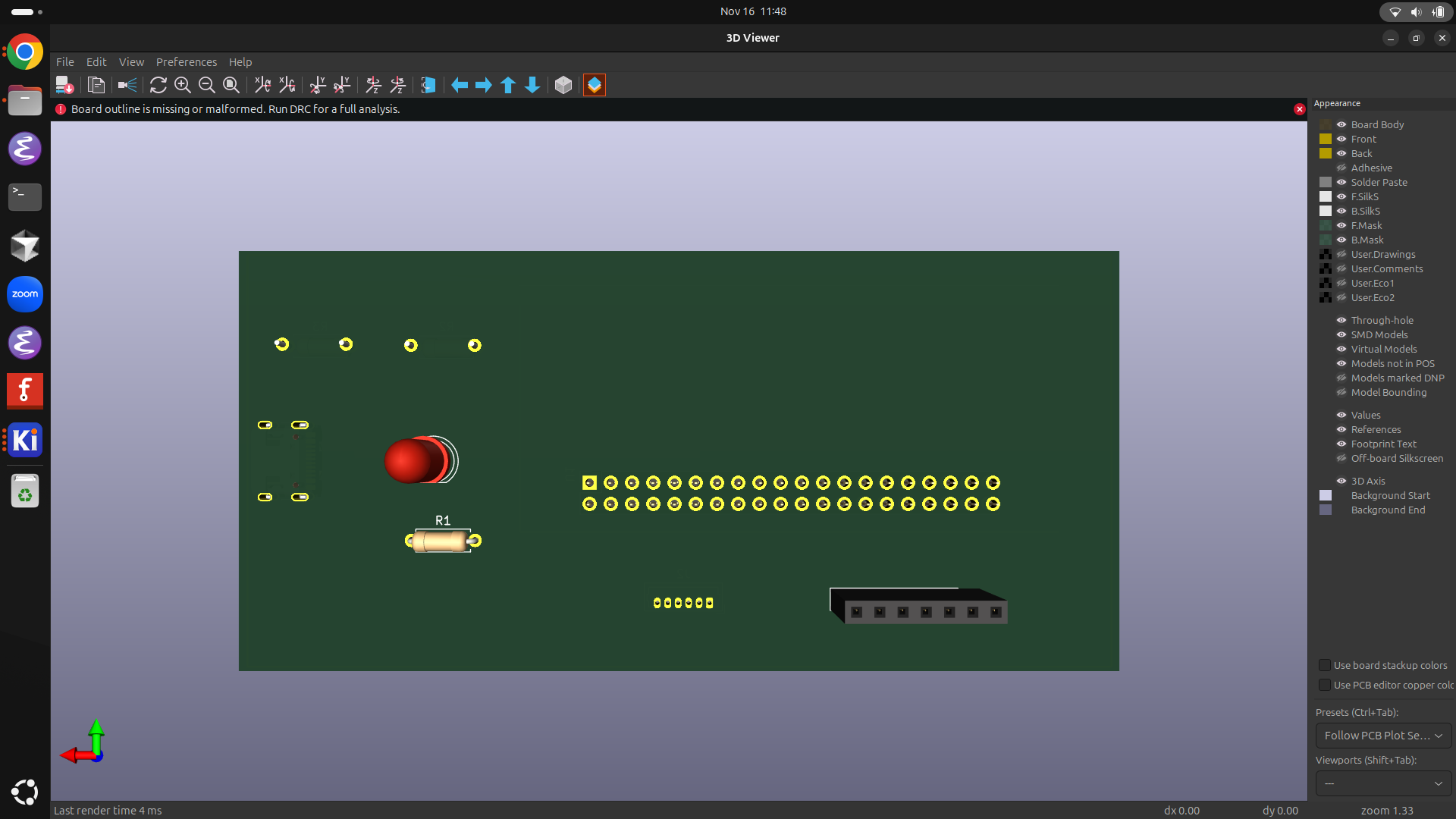Open the View menu

tap(131, 62)
